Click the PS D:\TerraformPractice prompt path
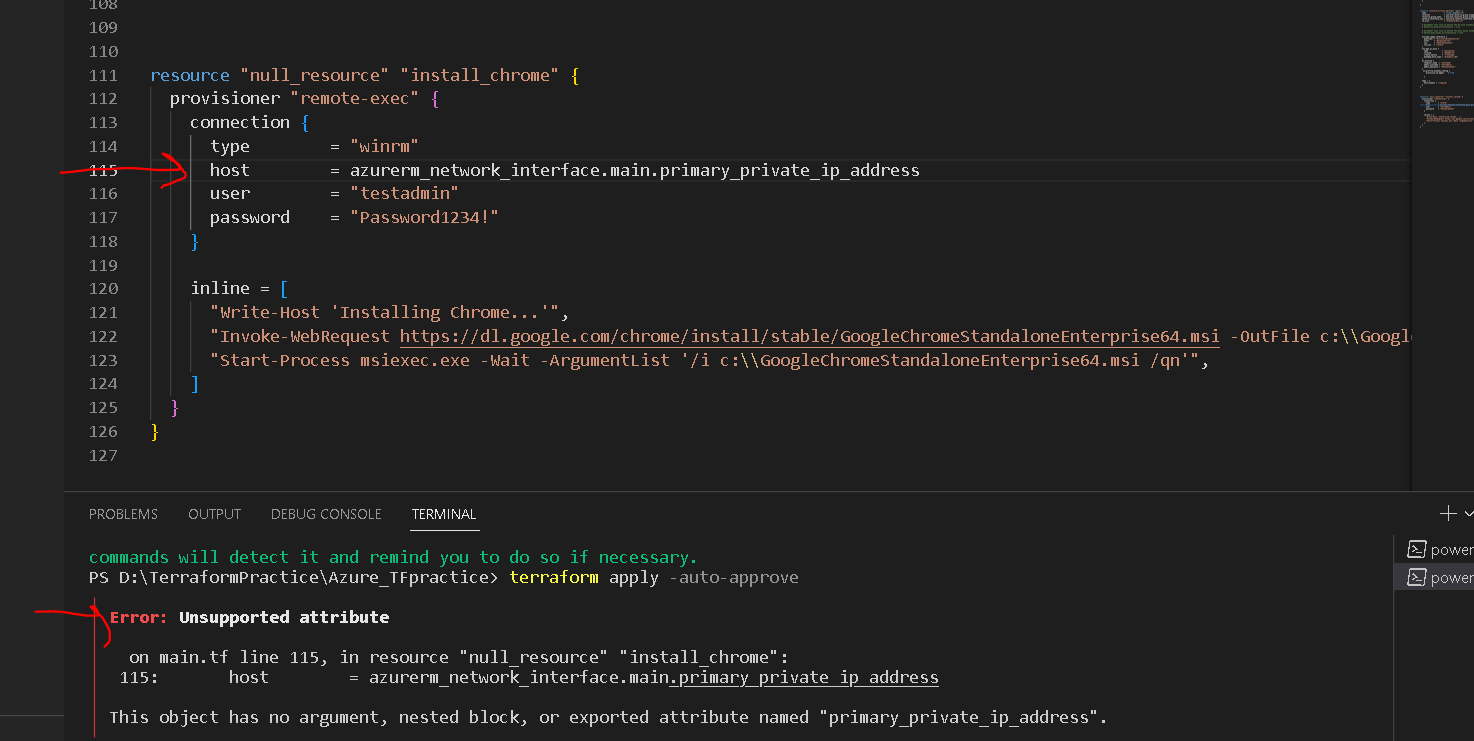 point(294,577)
